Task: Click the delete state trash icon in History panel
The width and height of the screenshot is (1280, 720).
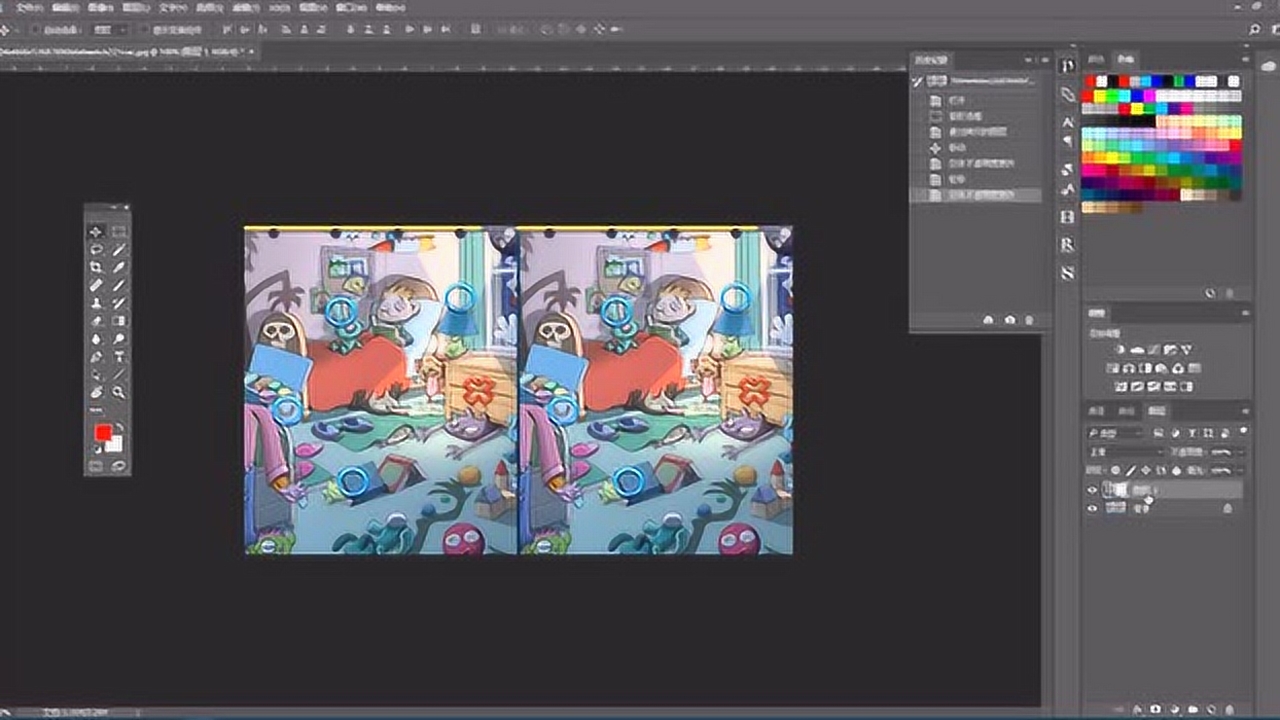Action: pyautogui.click(x=1030, y=320)
